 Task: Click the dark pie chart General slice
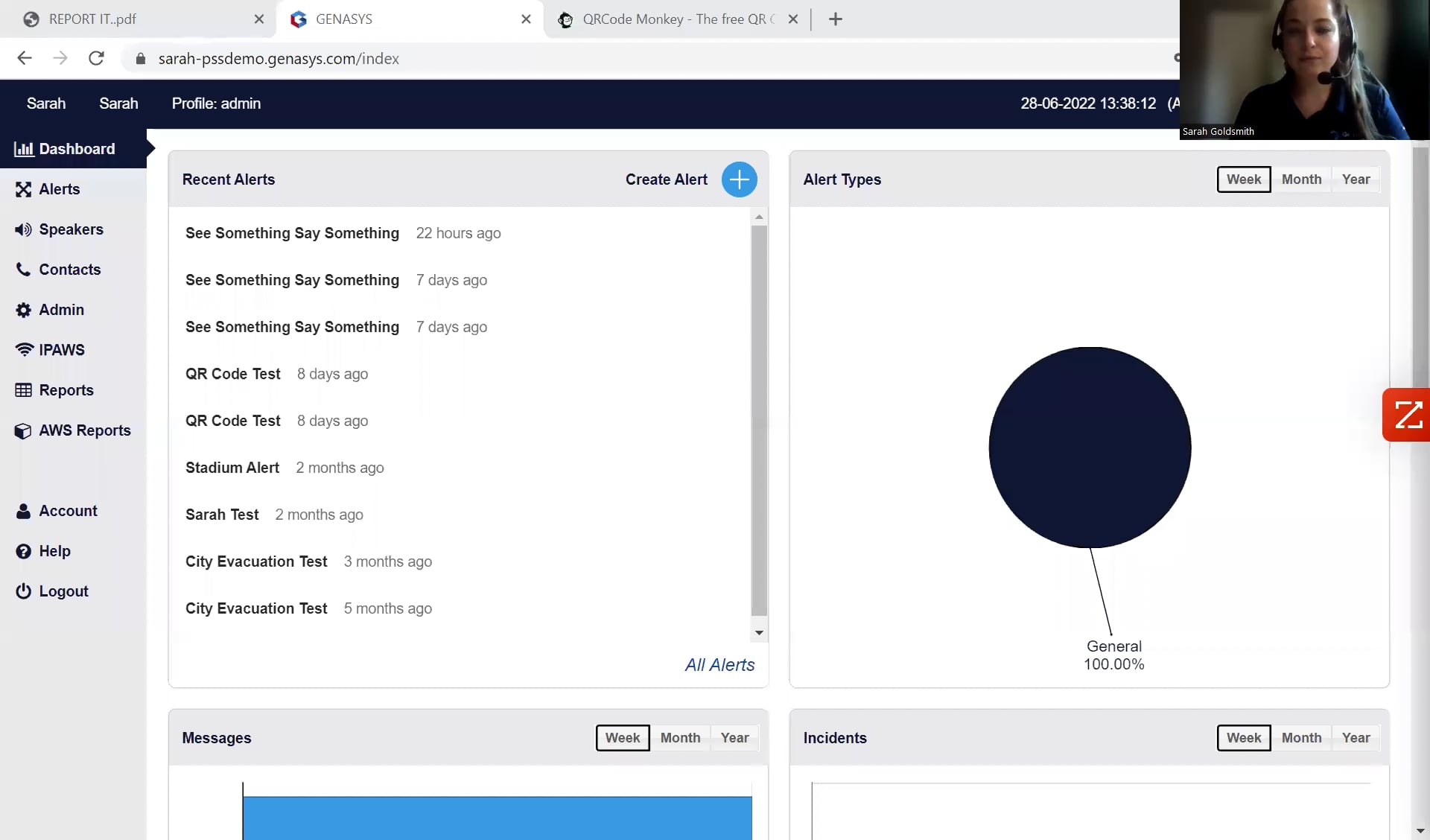pyautogui.click(x=1090, y=447)
